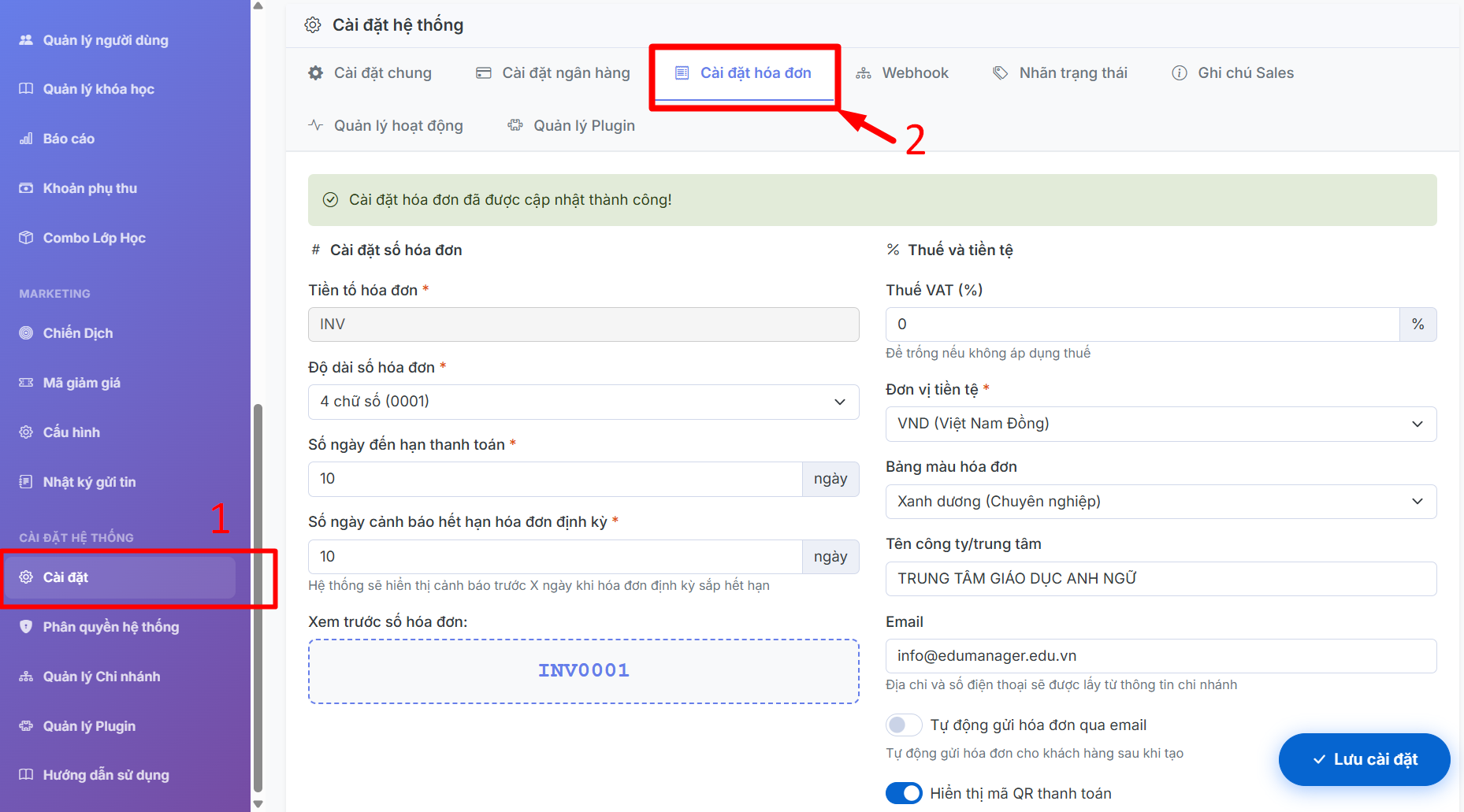Image resolution: width=1464 pixels, height=812 pixels.
Task: Click the Mã giảm giá ticket icon
Action: [x=26, y=383]
